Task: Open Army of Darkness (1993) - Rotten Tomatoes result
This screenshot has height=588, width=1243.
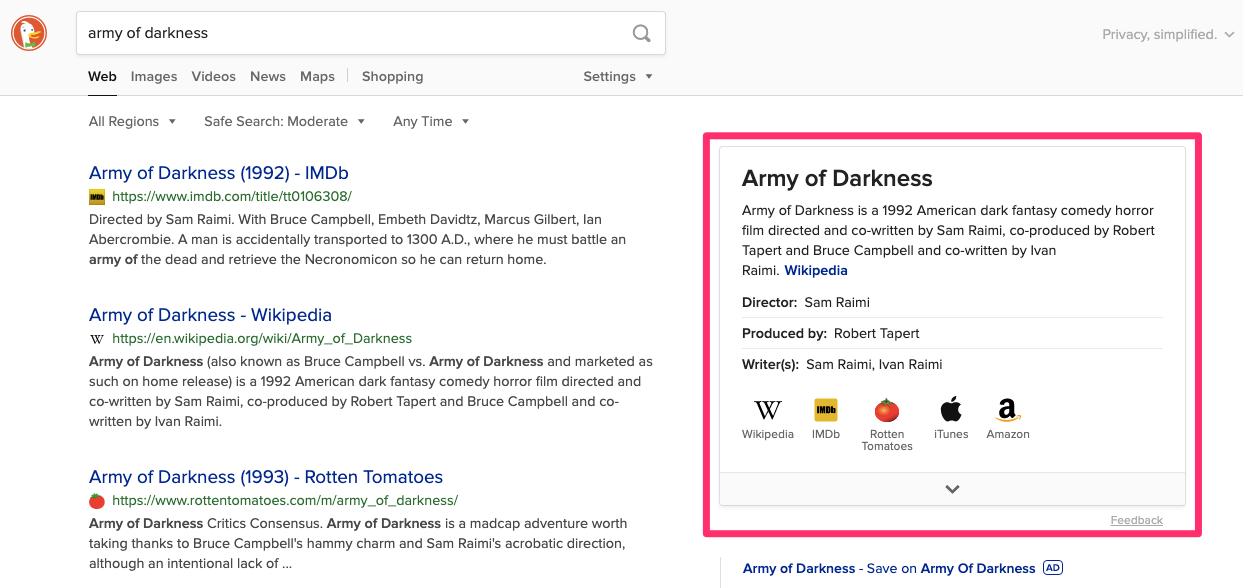Action: coord(266,477)
